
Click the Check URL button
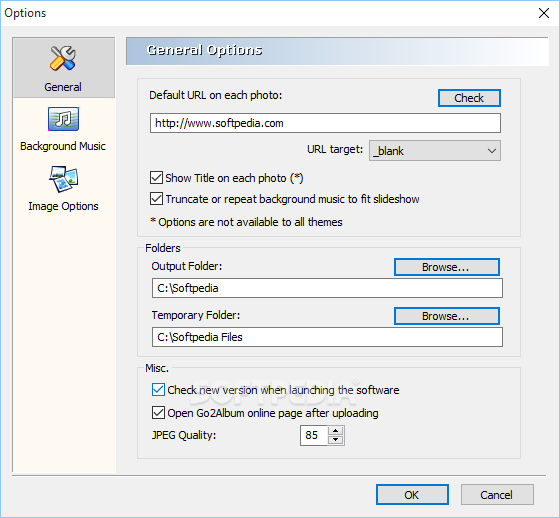coord(469,98)
